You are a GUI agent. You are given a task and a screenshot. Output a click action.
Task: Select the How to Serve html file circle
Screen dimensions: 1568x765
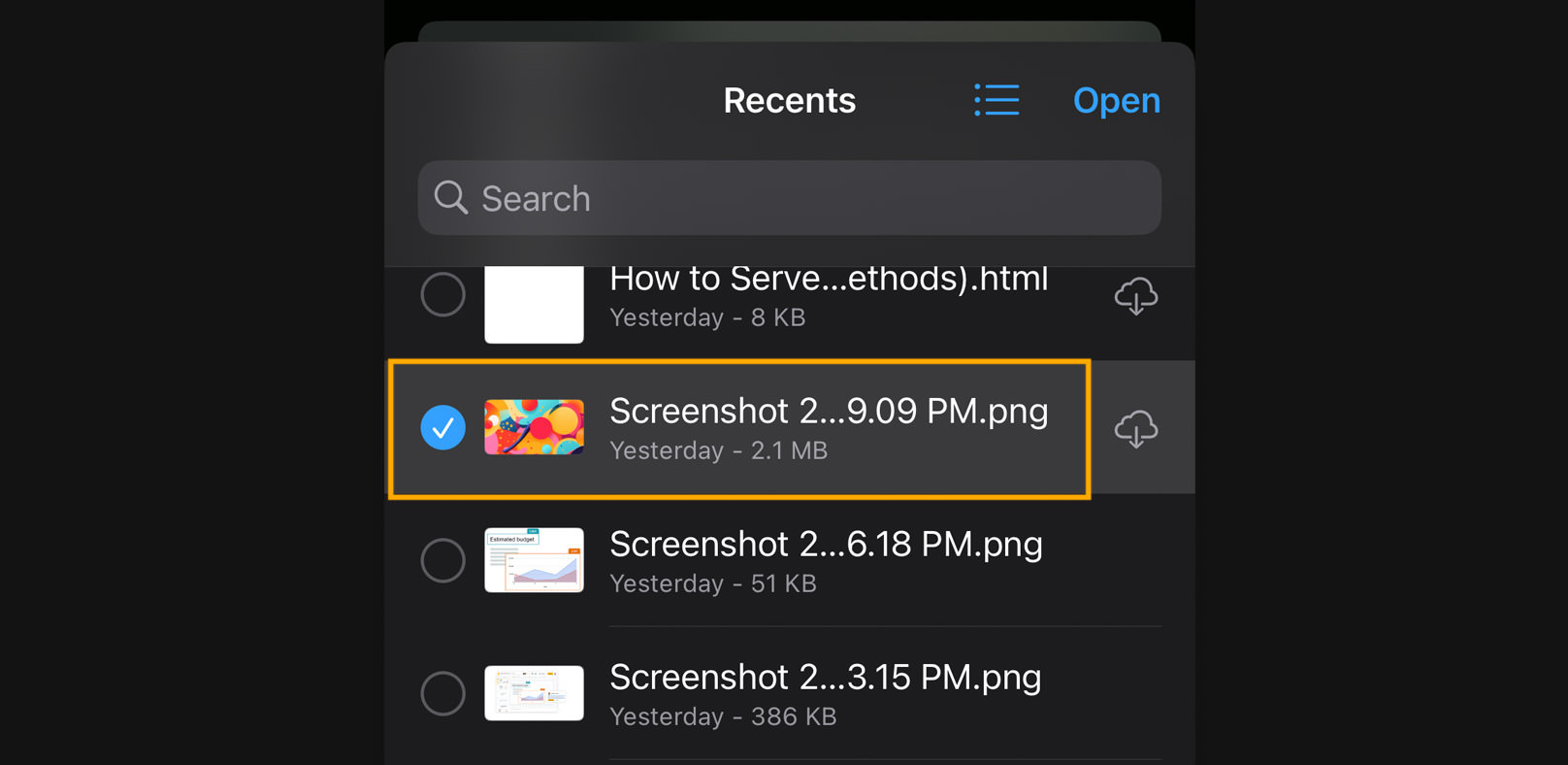click(442, 294)
